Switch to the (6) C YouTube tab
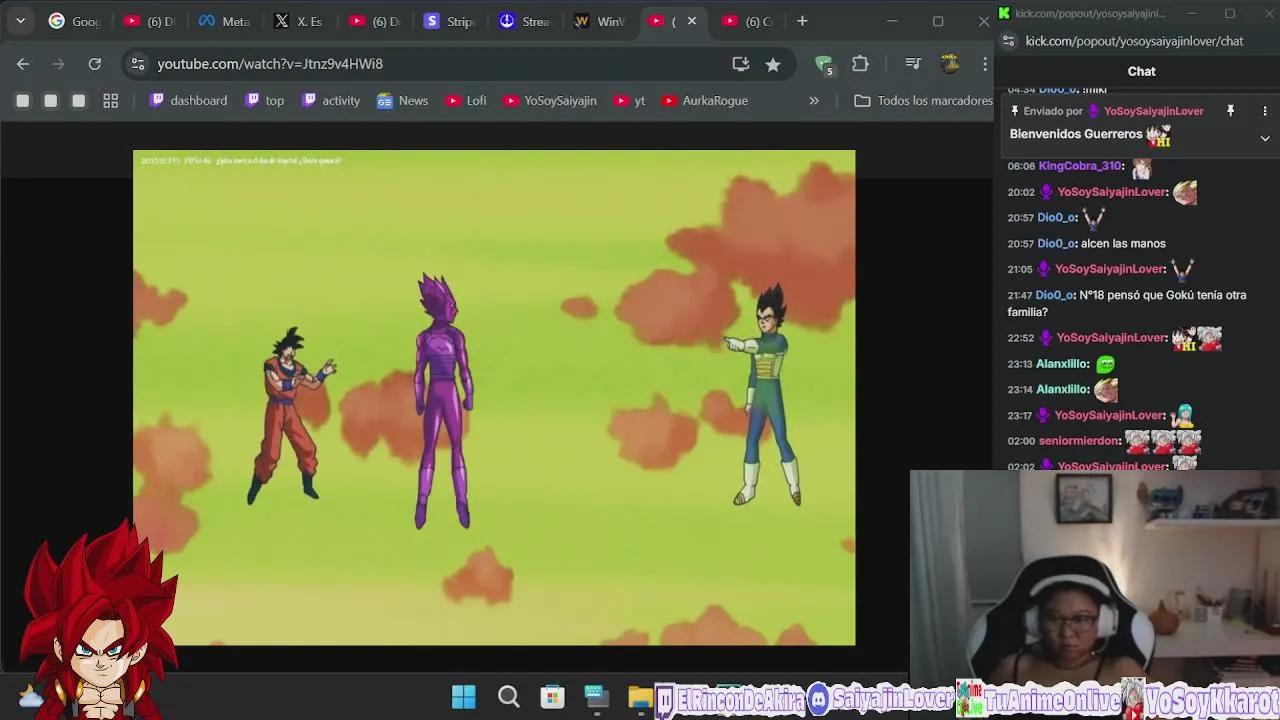1280x720 pixels. tap(748, 21)
